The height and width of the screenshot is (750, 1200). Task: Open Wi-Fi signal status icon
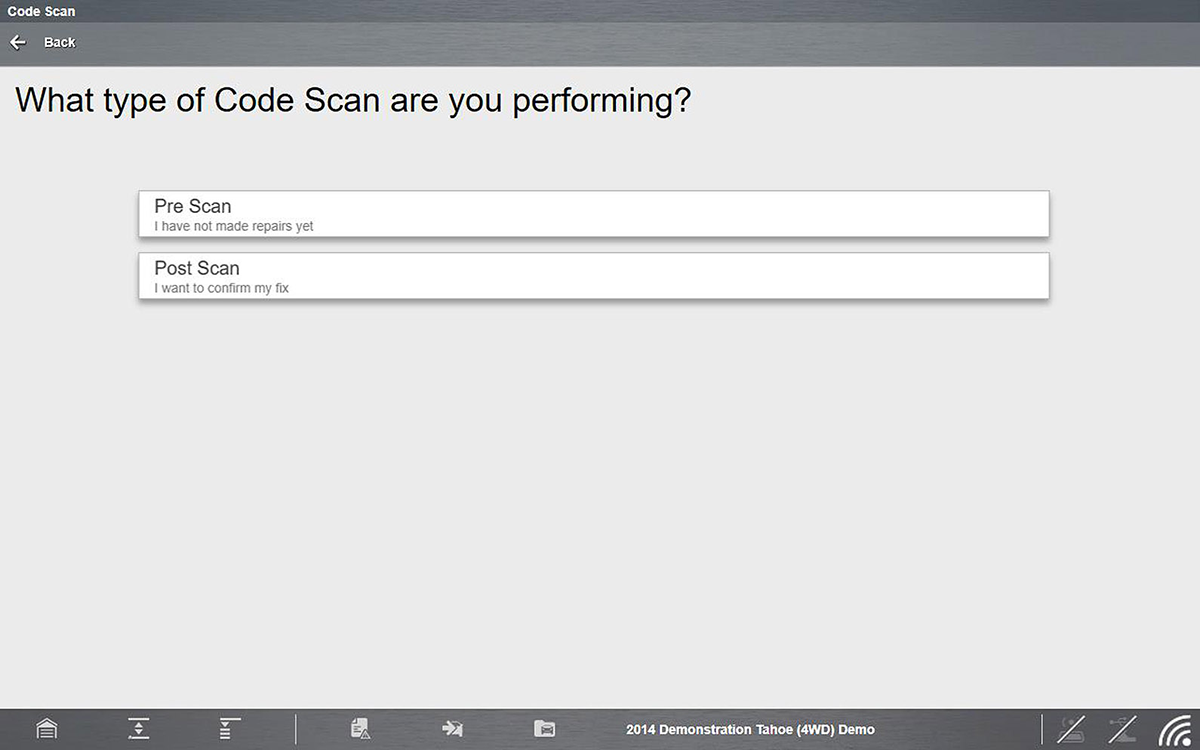coord(1175,731)
